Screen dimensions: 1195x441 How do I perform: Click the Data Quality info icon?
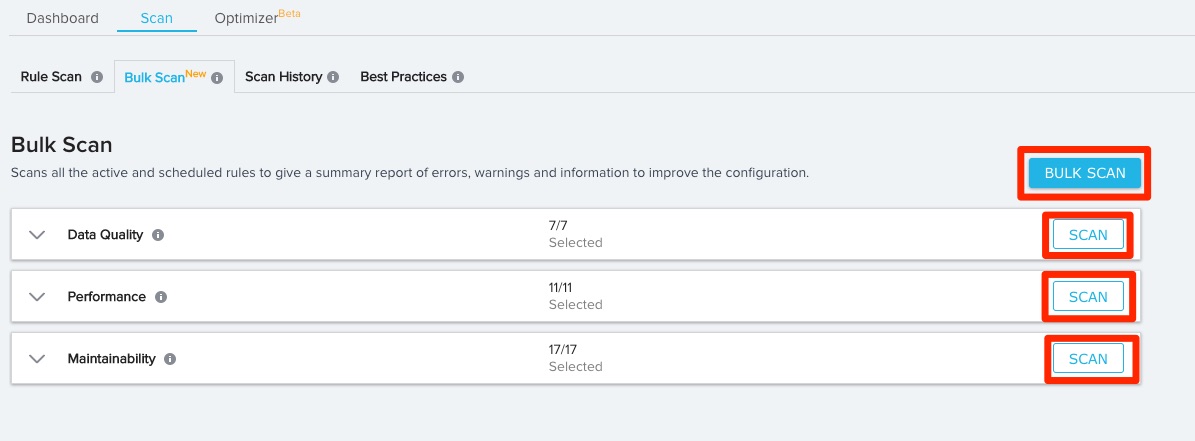(x=158, y=235)
